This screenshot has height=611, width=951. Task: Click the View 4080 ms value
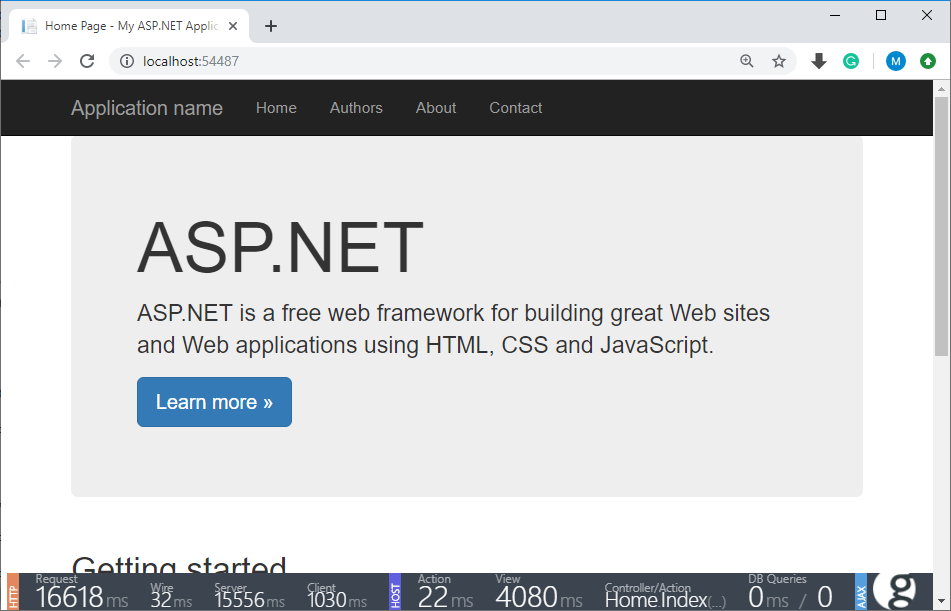[x=539, y=597]
